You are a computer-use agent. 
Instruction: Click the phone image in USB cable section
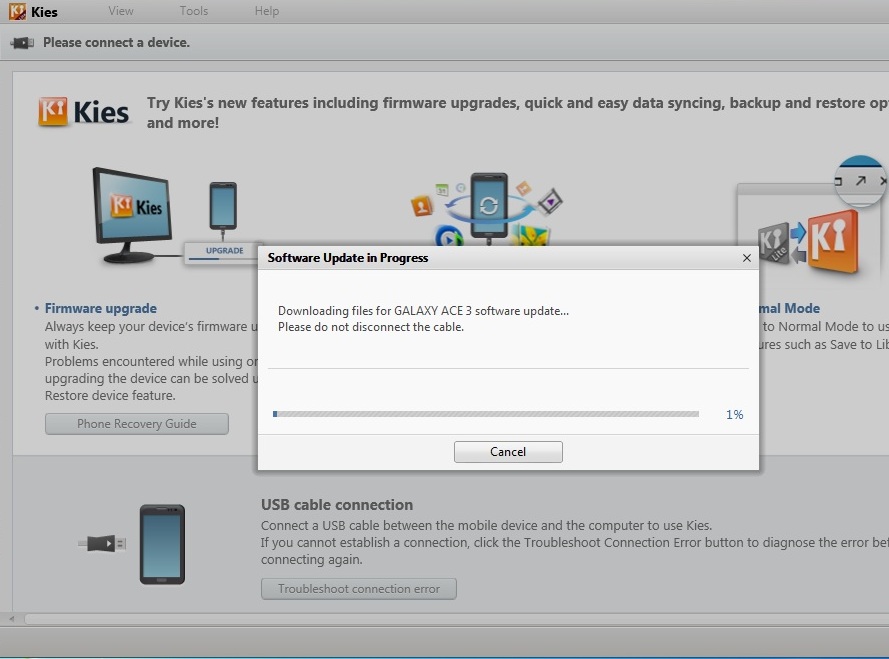(162, 544)
